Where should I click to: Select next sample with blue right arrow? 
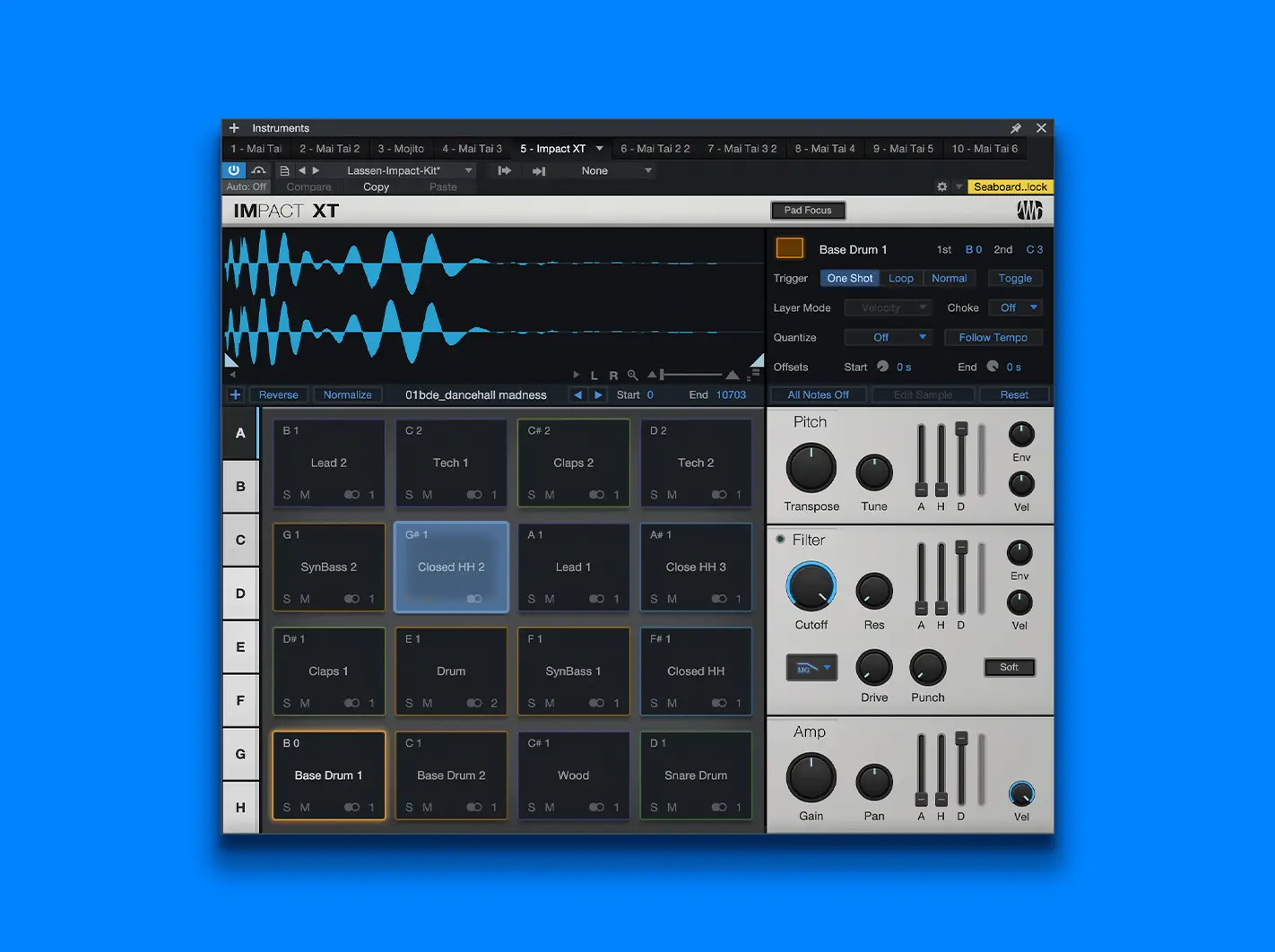point(598,394)
